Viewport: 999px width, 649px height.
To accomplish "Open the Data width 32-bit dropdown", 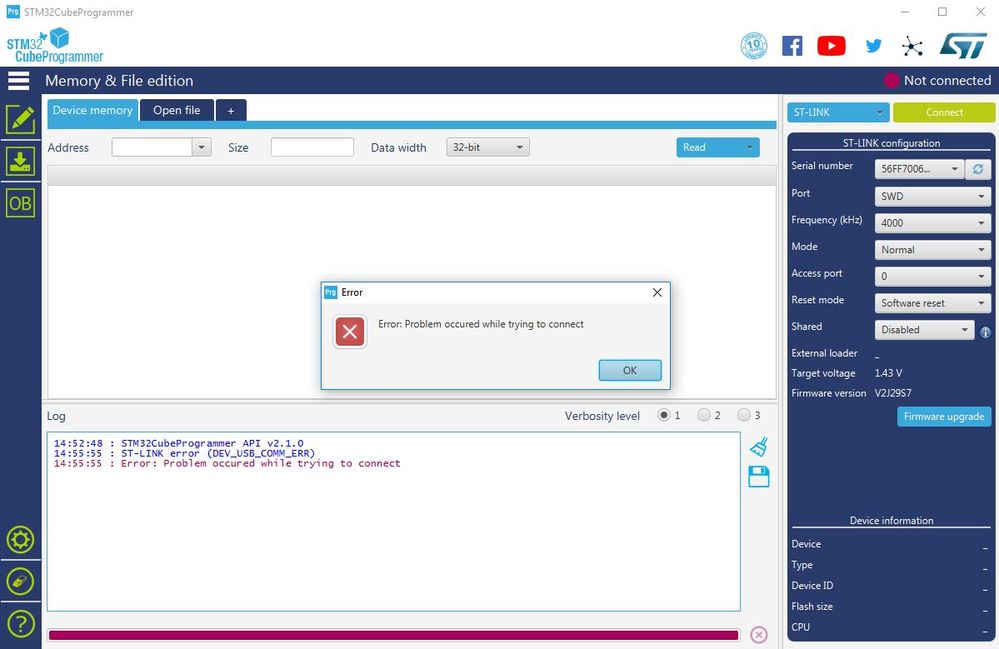I will coord(487,147).
